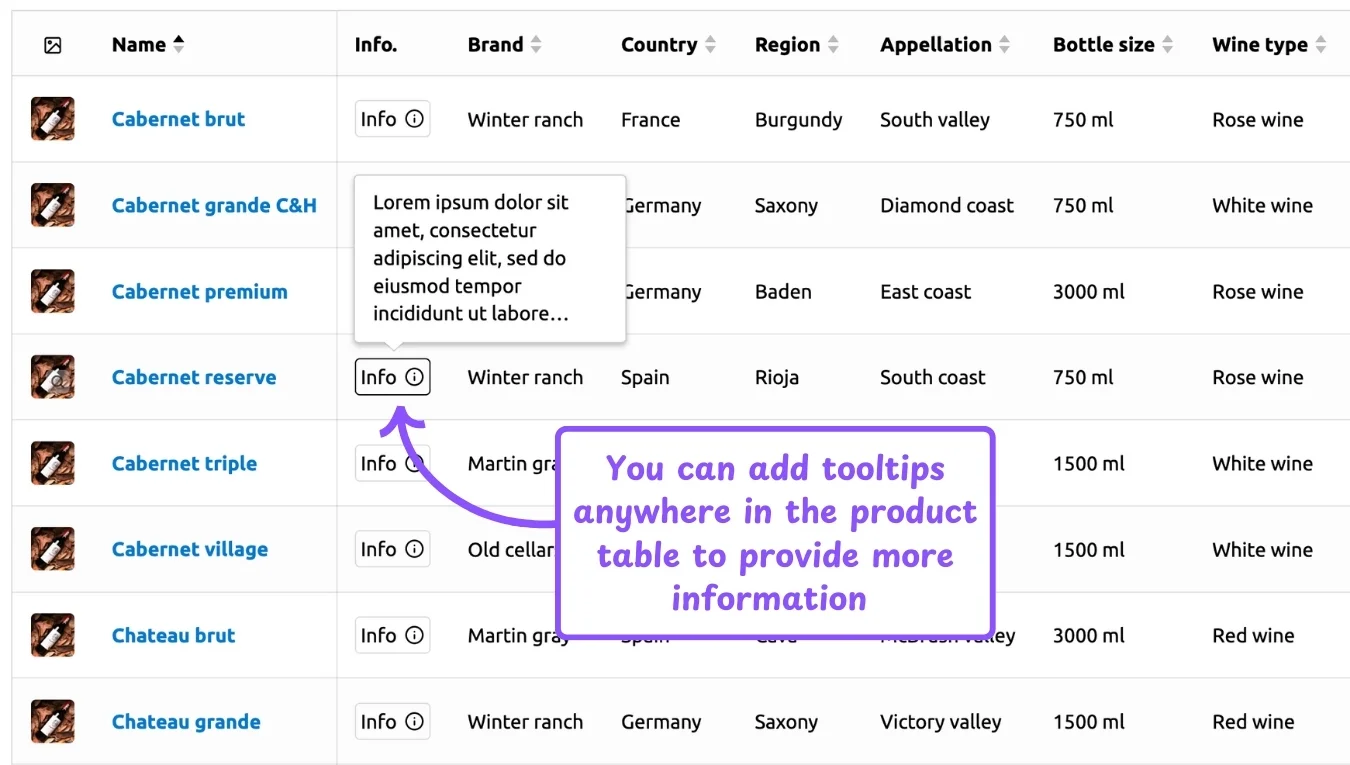Viewport: 1350px width, 765px height.
Task: Click Old cellar brand cell
Action: coord(511,550)
